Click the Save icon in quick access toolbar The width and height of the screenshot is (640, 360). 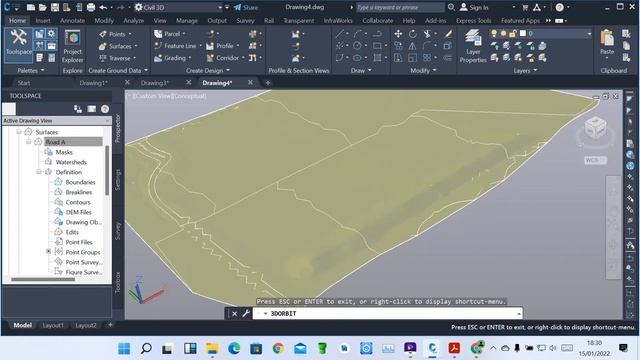point(54,7)
